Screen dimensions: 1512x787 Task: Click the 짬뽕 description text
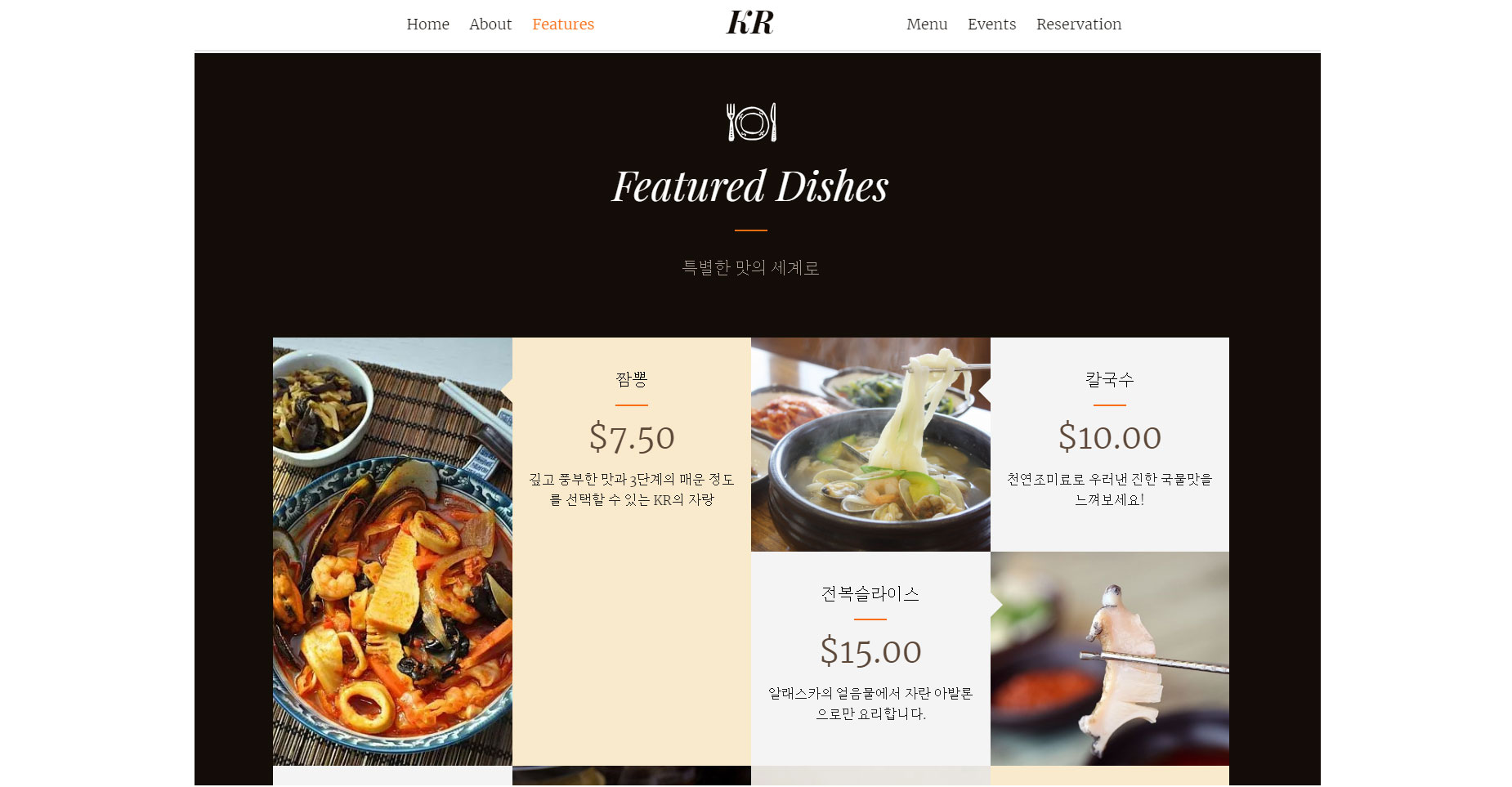[x=632, y=489]
